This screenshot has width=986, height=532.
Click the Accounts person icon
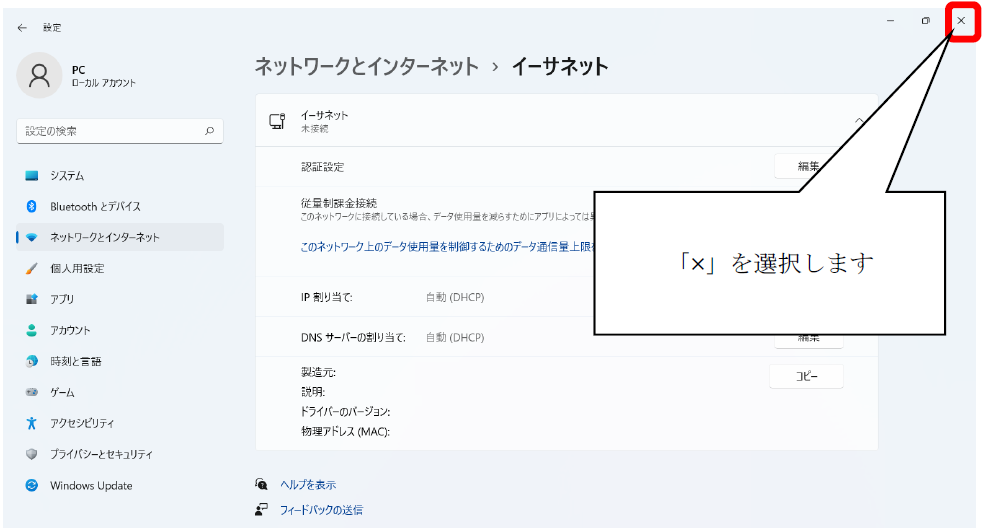coord(32,331)
